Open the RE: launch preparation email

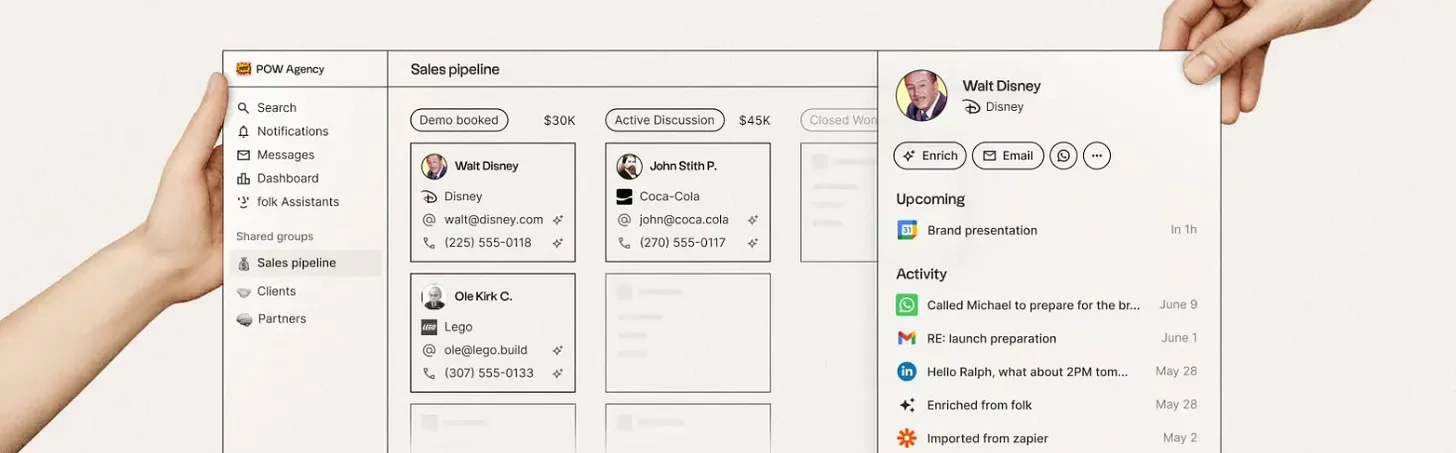(1047, 338)
